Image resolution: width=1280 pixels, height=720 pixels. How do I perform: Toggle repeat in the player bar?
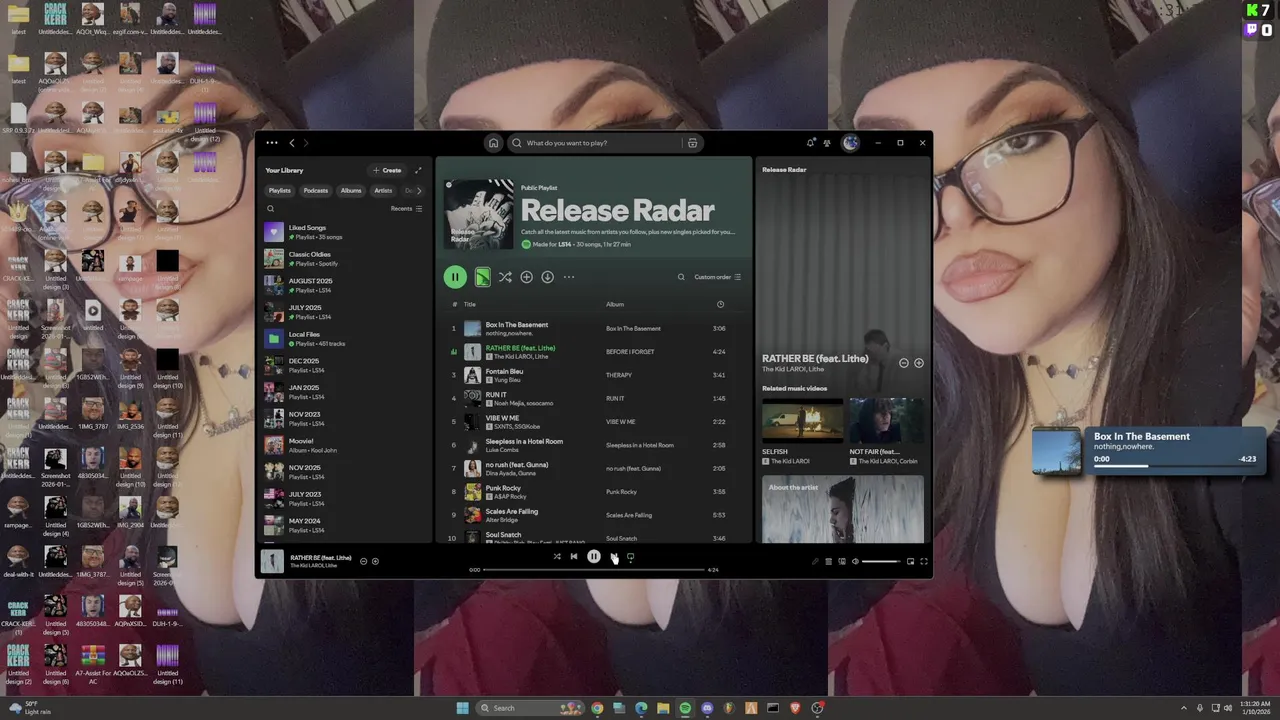[x=630, y=557]
